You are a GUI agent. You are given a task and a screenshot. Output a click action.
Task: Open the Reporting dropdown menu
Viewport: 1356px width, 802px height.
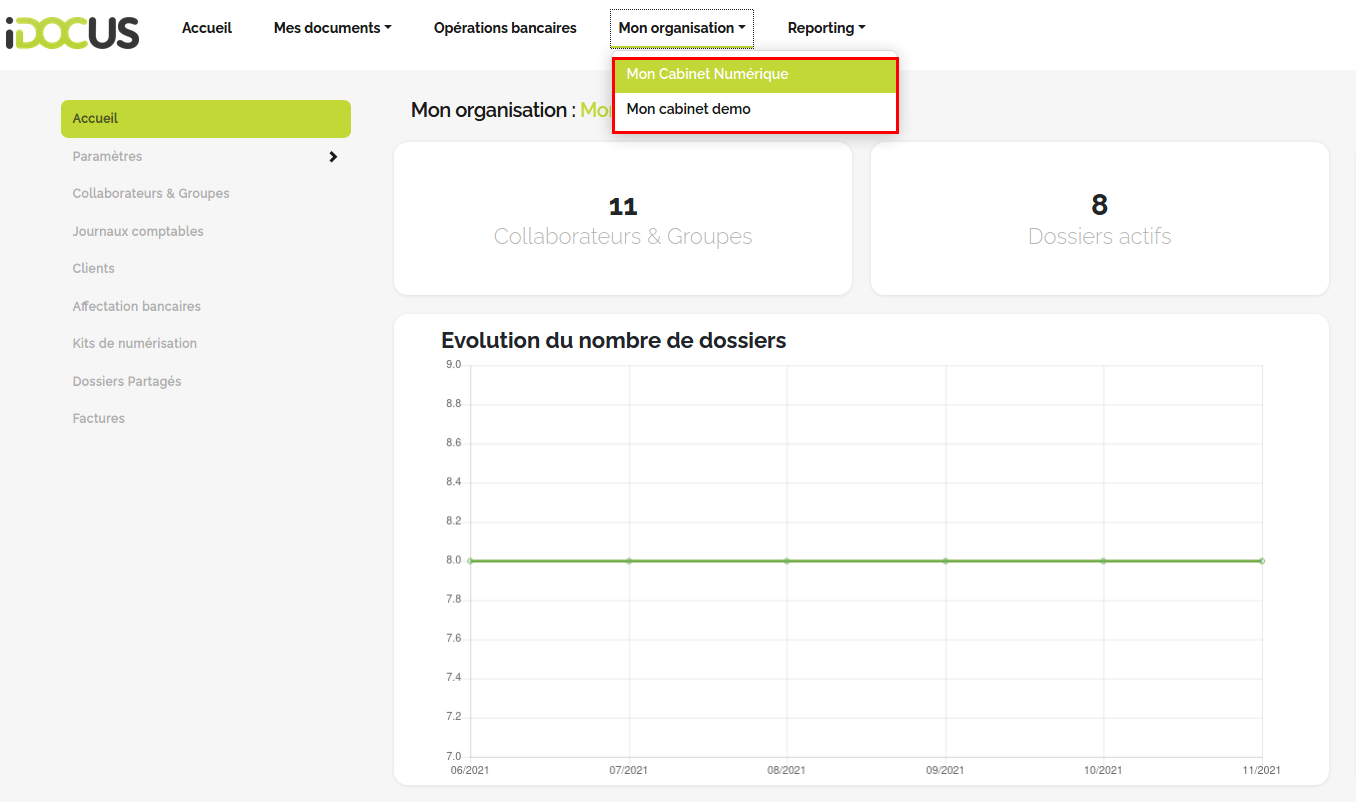(826, 28)
